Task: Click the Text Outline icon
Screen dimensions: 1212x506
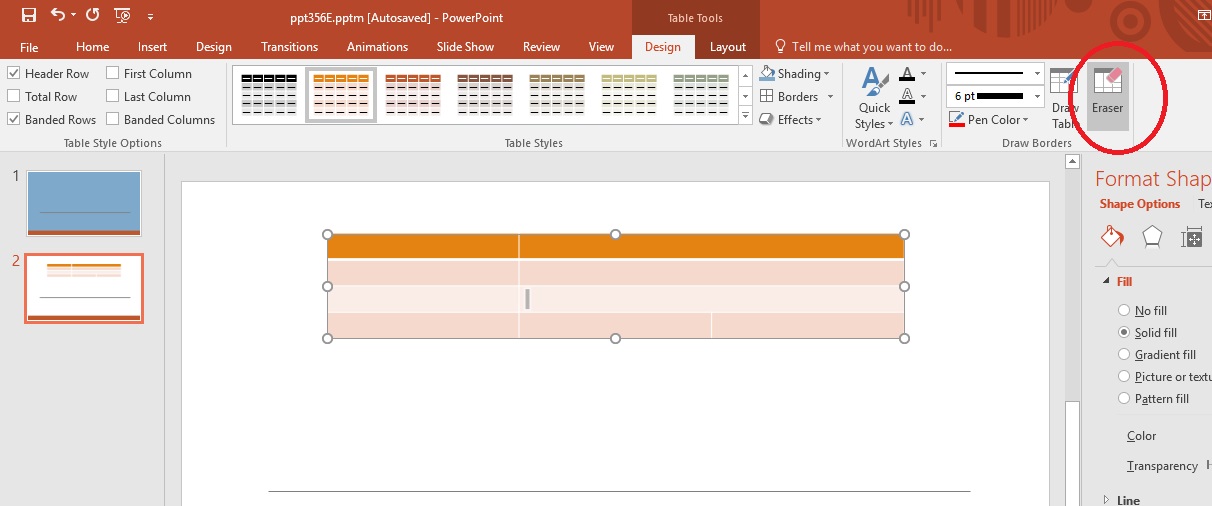Action: [907, 97]
